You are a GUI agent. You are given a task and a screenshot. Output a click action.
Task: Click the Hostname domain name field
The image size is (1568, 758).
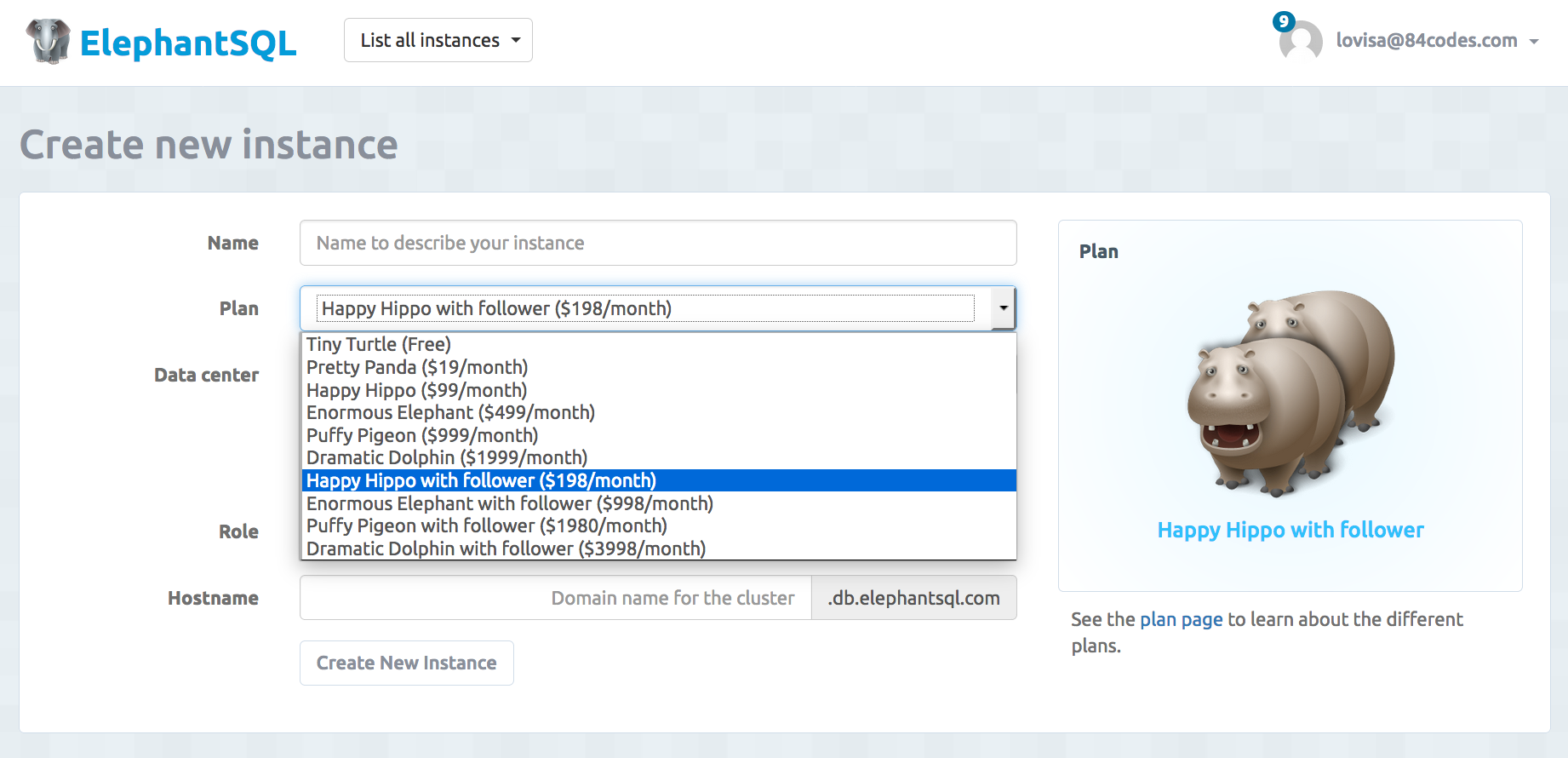tap(555, 598)
